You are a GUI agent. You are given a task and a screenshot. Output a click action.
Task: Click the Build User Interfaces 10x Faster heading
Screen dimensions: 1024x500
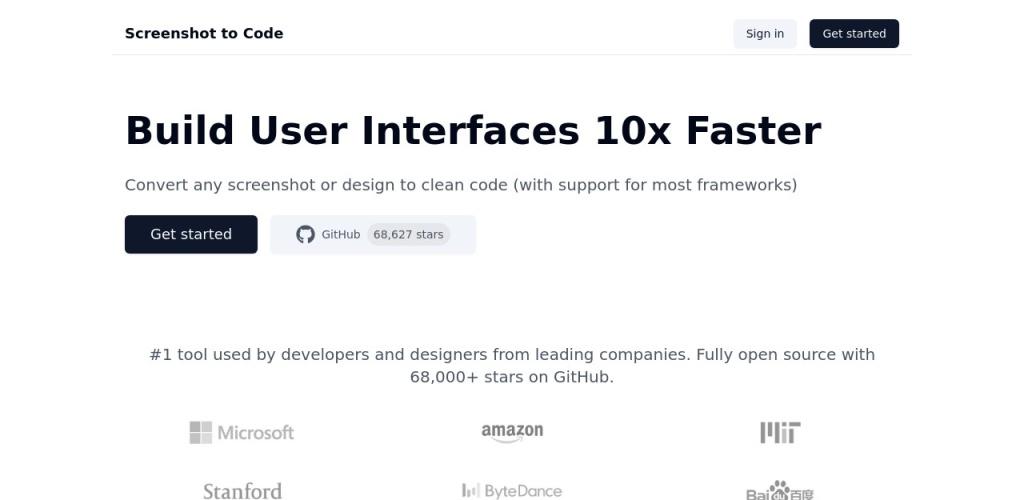click(472, 131)
